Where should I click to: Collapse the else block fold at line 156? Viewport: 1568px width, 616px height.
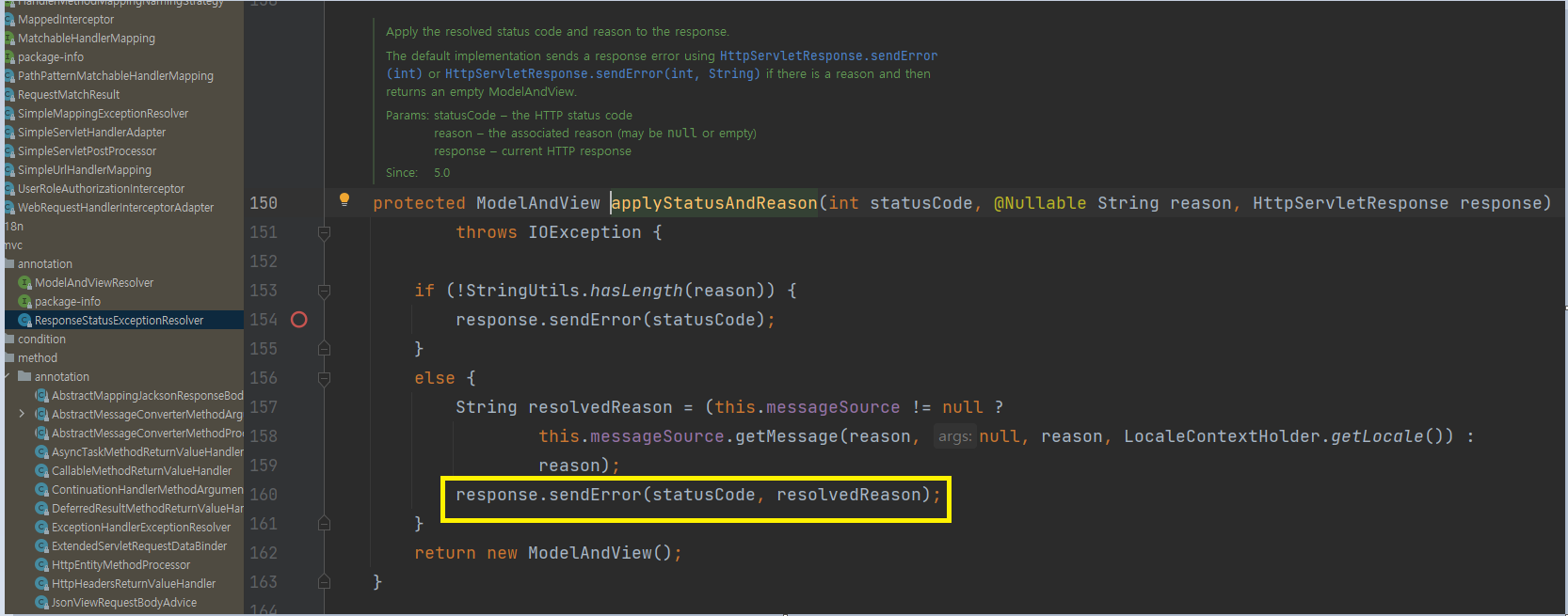point(324,378)
